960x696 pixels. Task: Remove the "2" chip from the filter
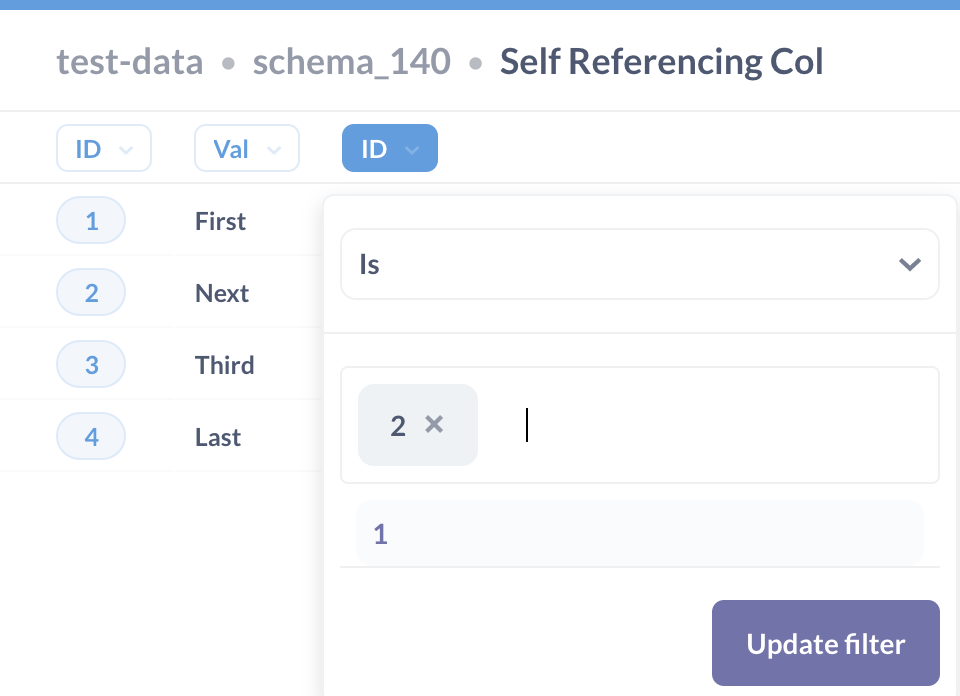434,425
